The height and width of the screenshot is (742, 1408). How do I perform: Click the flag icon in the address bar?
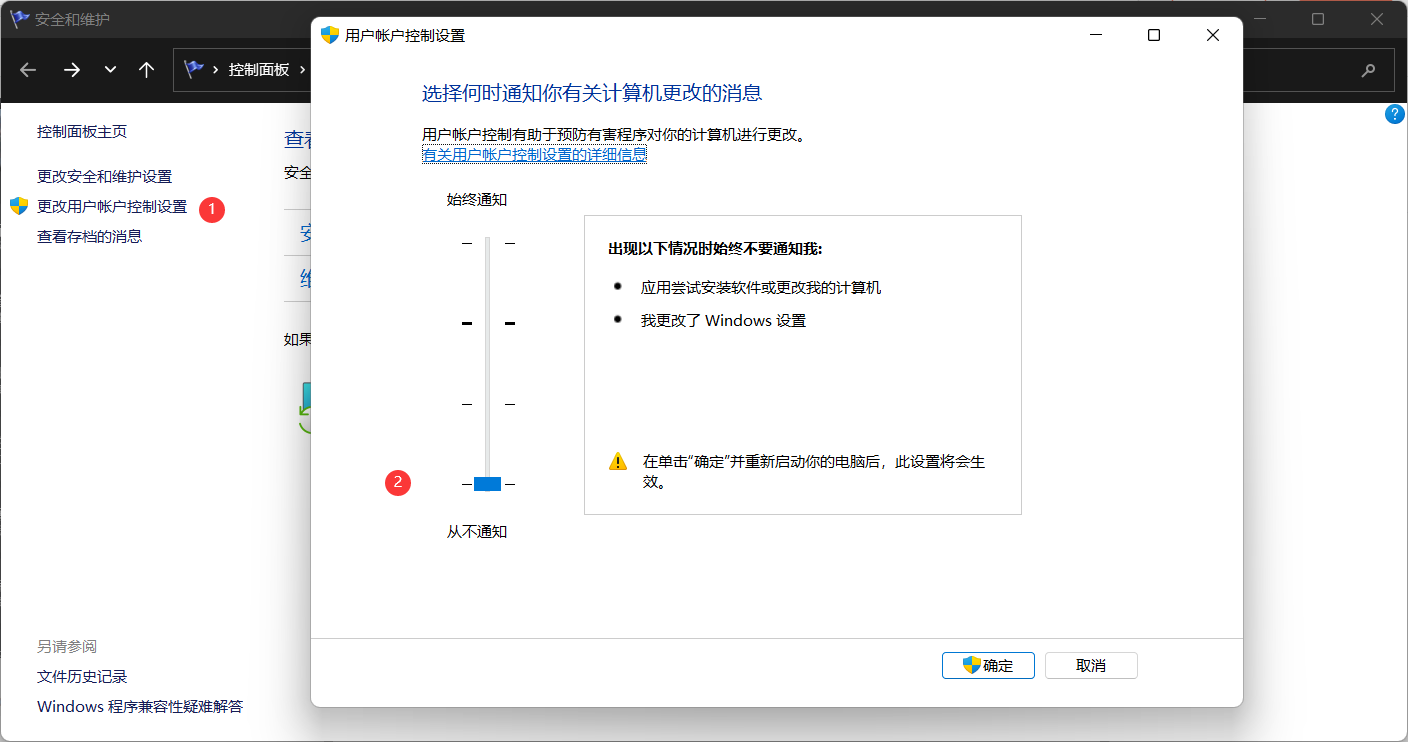194,69
